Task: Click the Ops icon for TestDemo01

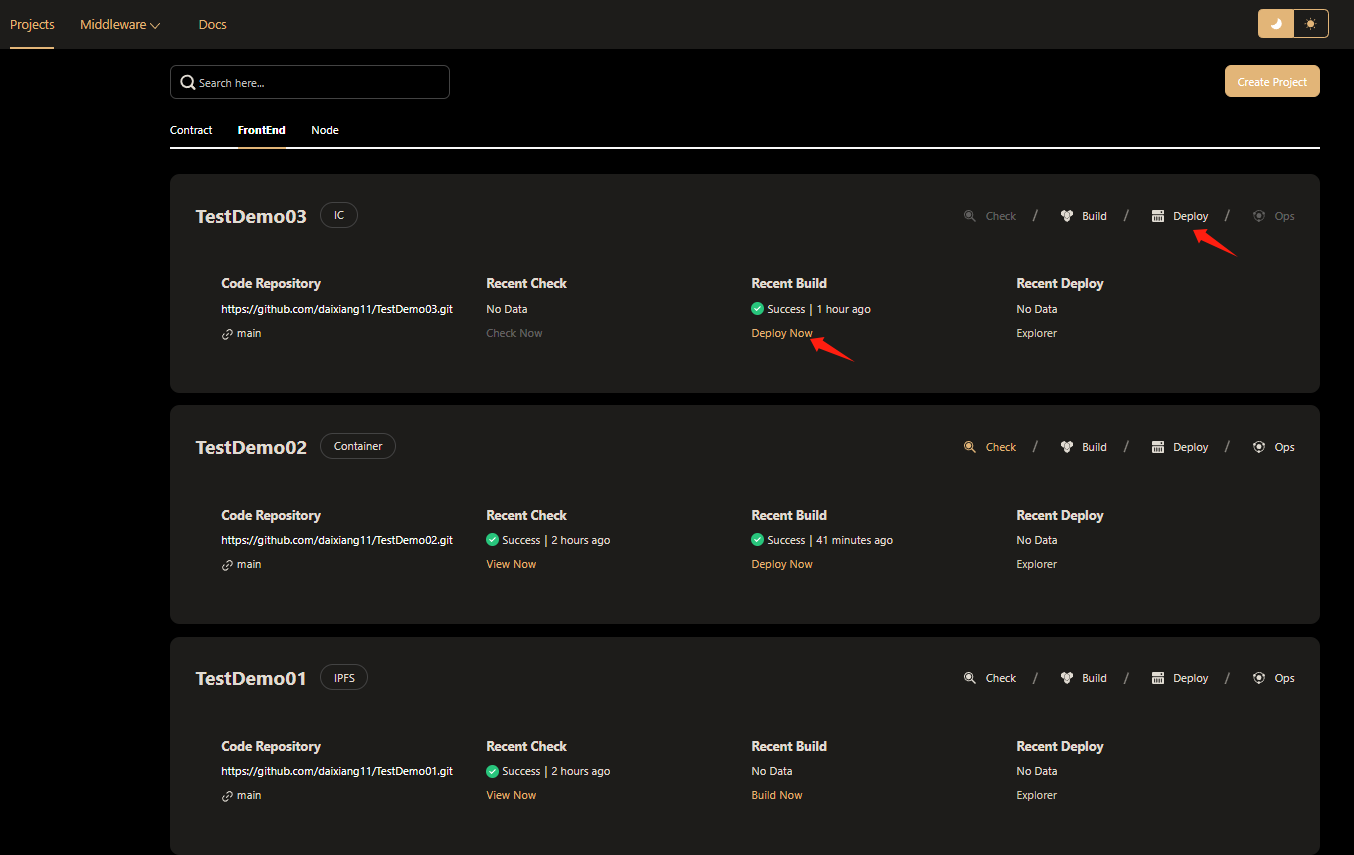Action: coord(1259,678)
